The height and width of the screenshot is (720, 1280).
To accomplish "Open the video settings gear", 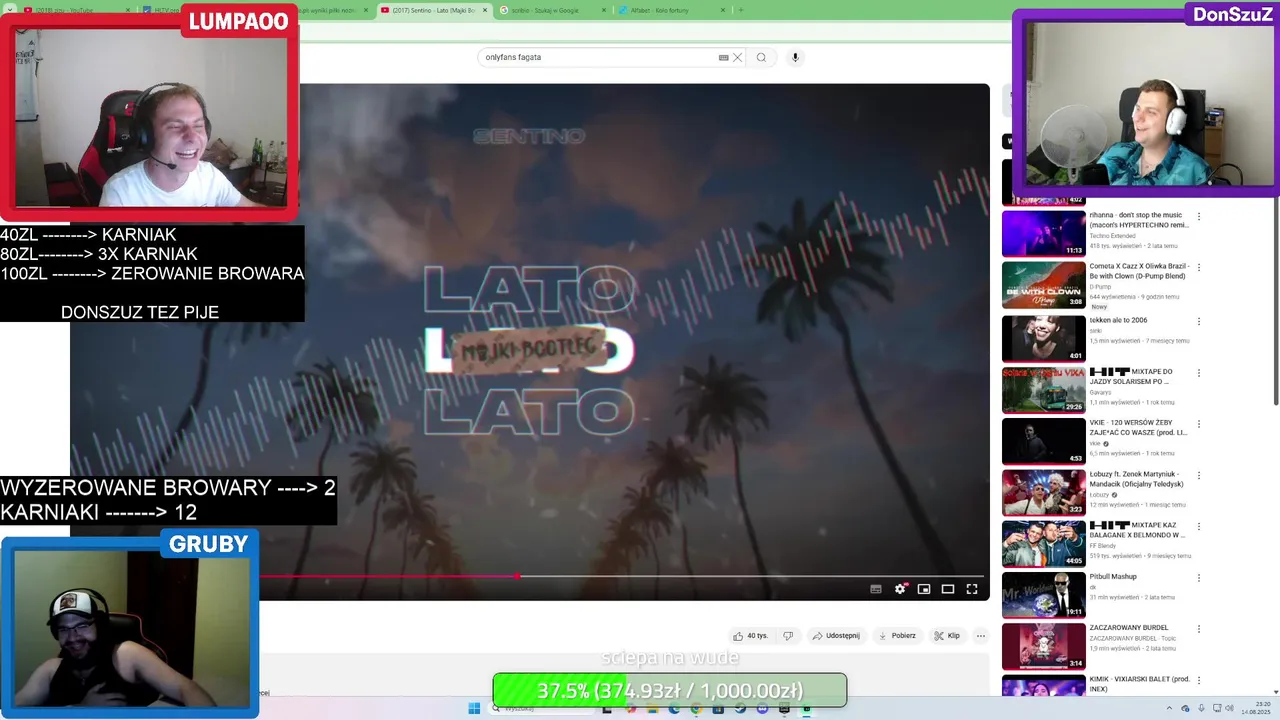I will coord(900,589).
